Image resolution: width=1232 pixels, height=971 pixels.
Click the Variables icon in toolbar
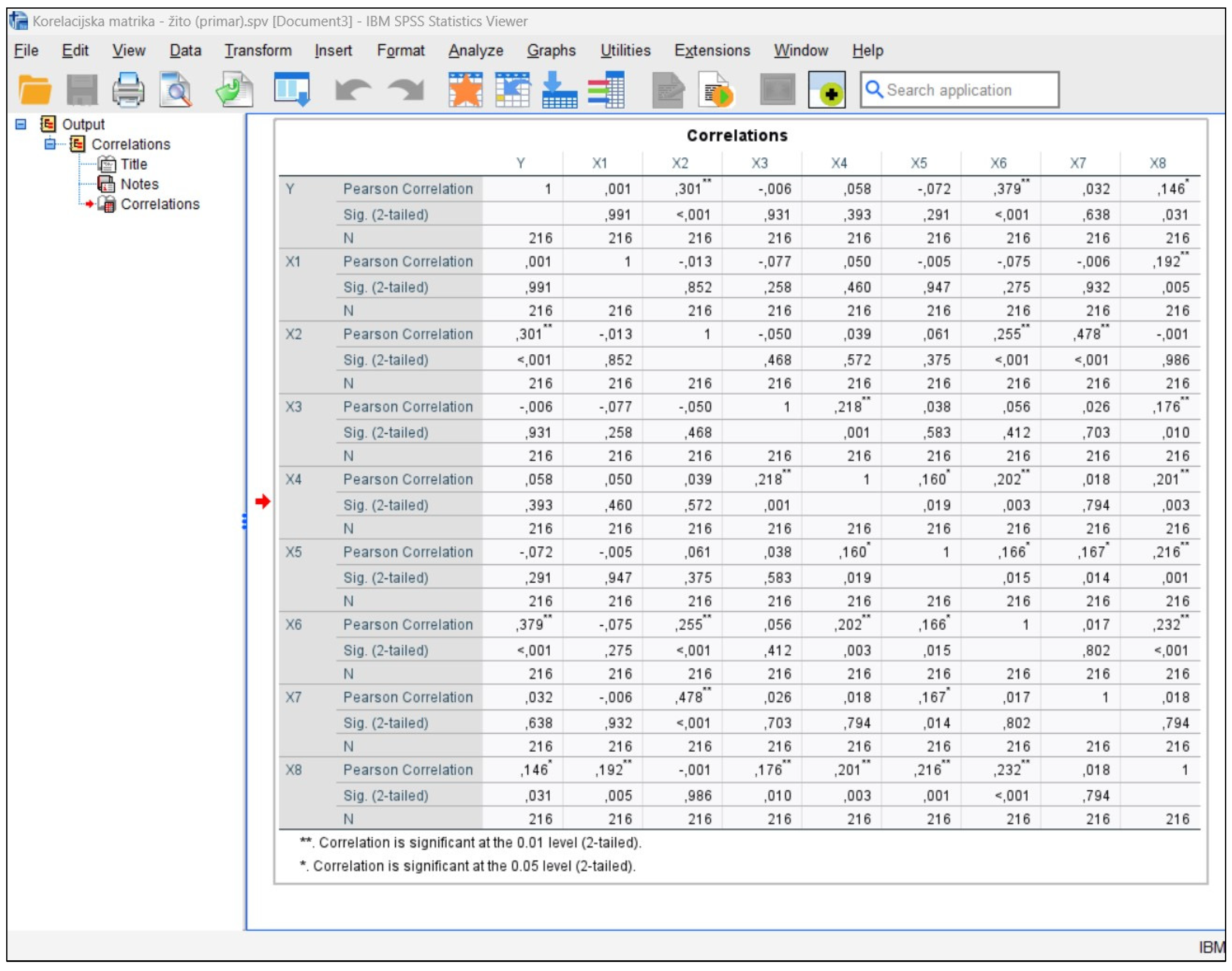tap(606, 90)
